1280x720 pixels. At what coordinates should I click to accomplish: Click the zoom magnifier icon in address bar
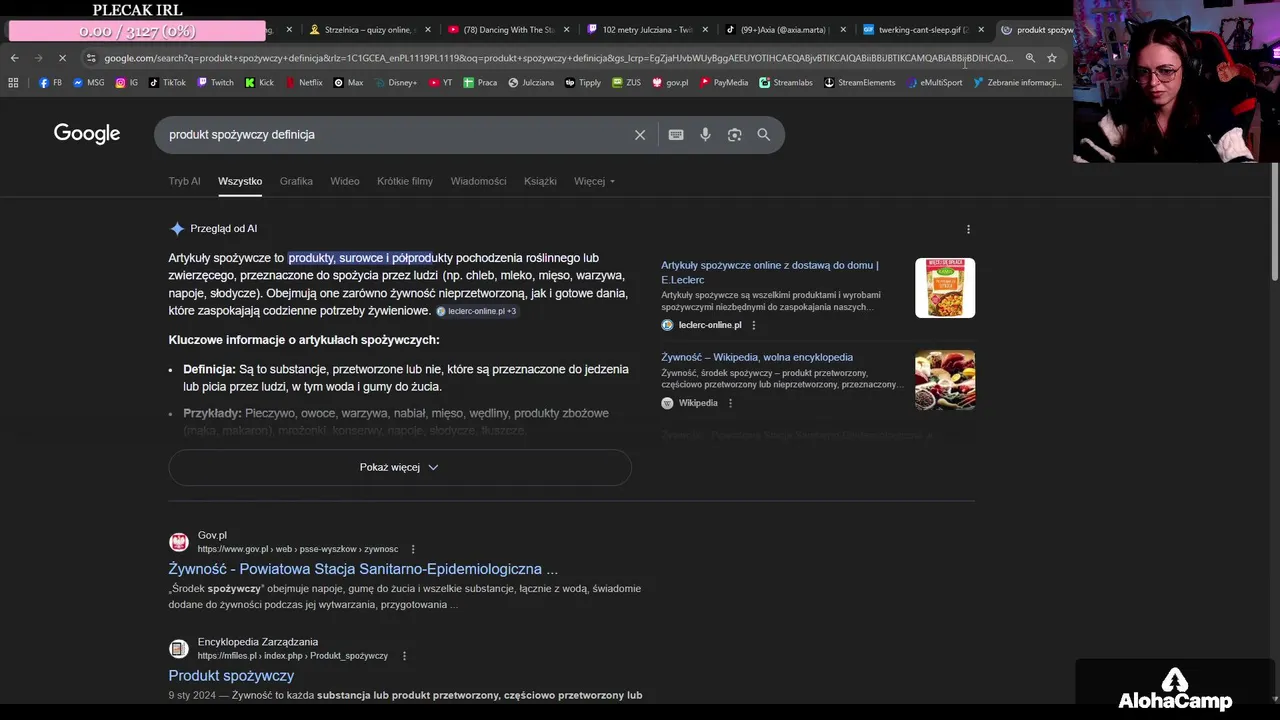[1030, 58]
